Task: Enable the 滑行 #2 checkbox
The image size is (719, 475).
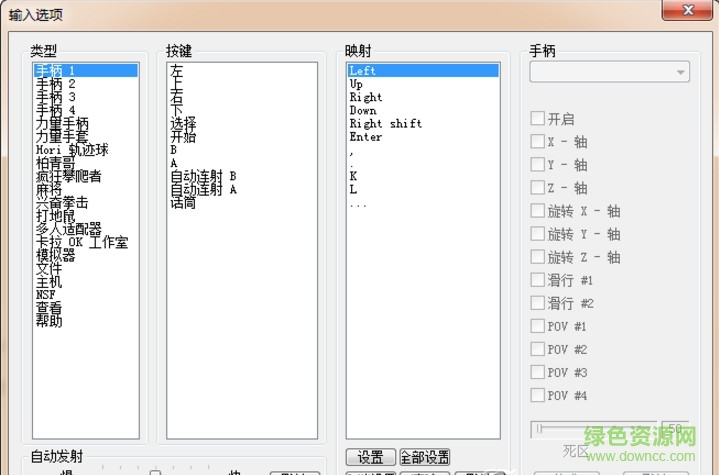Action: click(538, 303)
